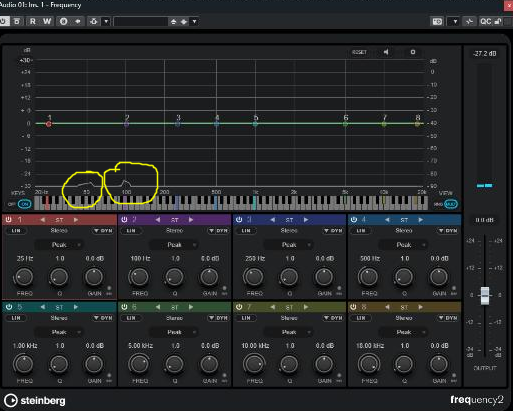Click the -27.2 dB peak level readout

484,53
